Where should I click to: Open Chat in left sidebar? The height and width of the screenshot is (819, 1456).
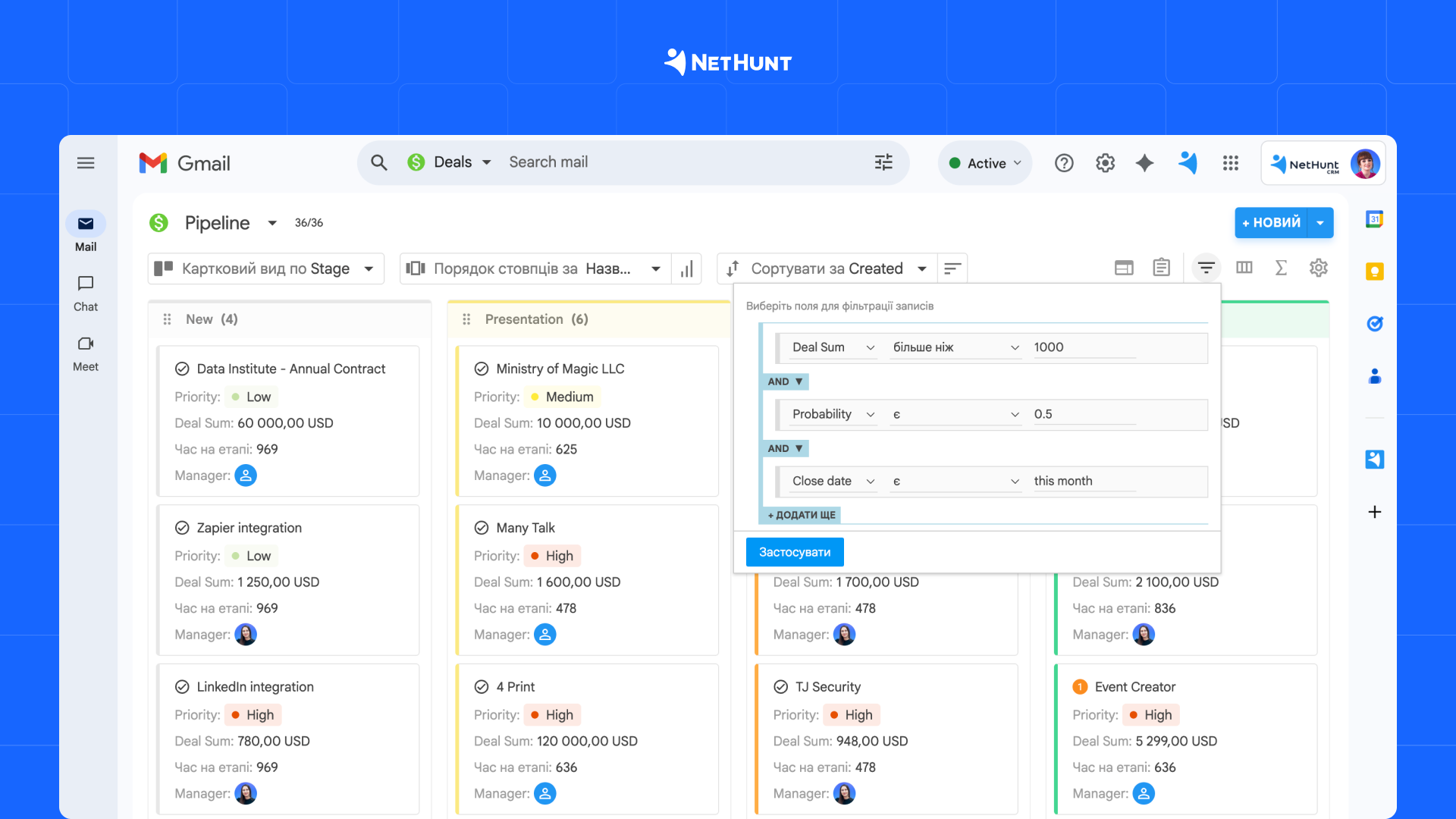pos(86,293)
